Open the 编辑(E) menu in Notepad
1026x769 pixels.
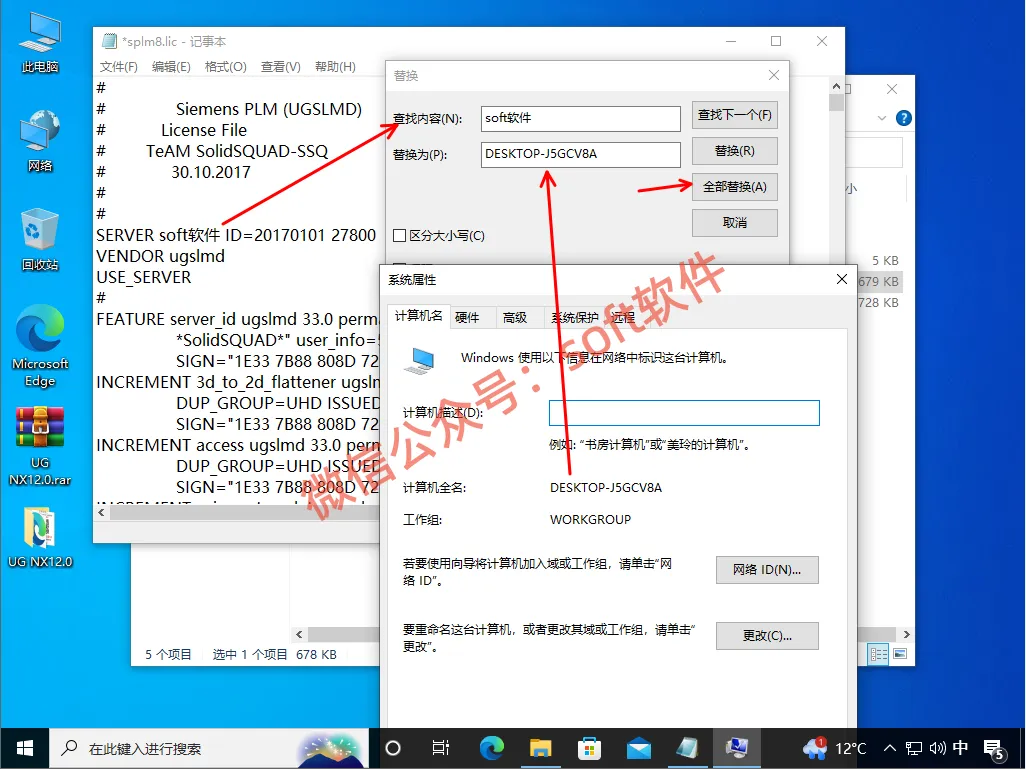tap(171, 67)
